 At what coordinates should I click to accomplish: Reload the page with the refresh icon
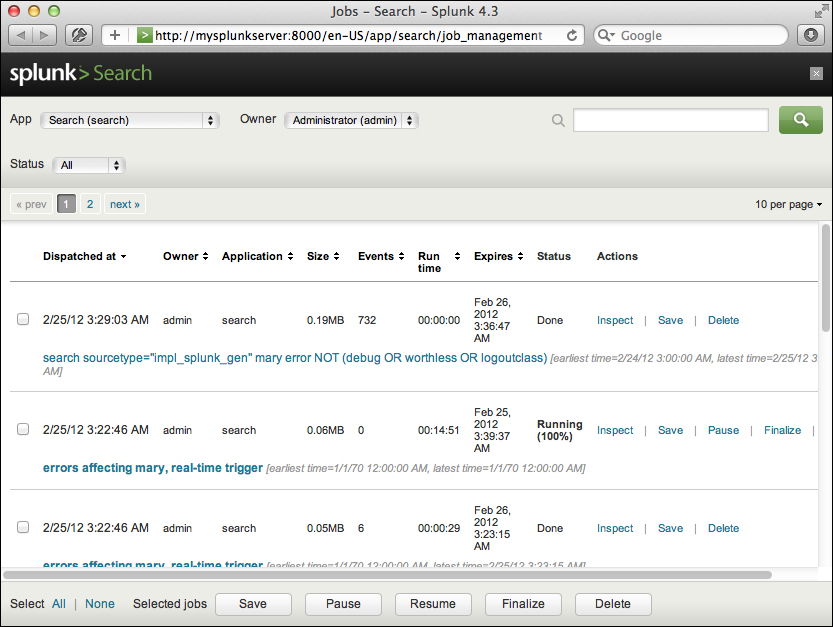coord(572,36)
